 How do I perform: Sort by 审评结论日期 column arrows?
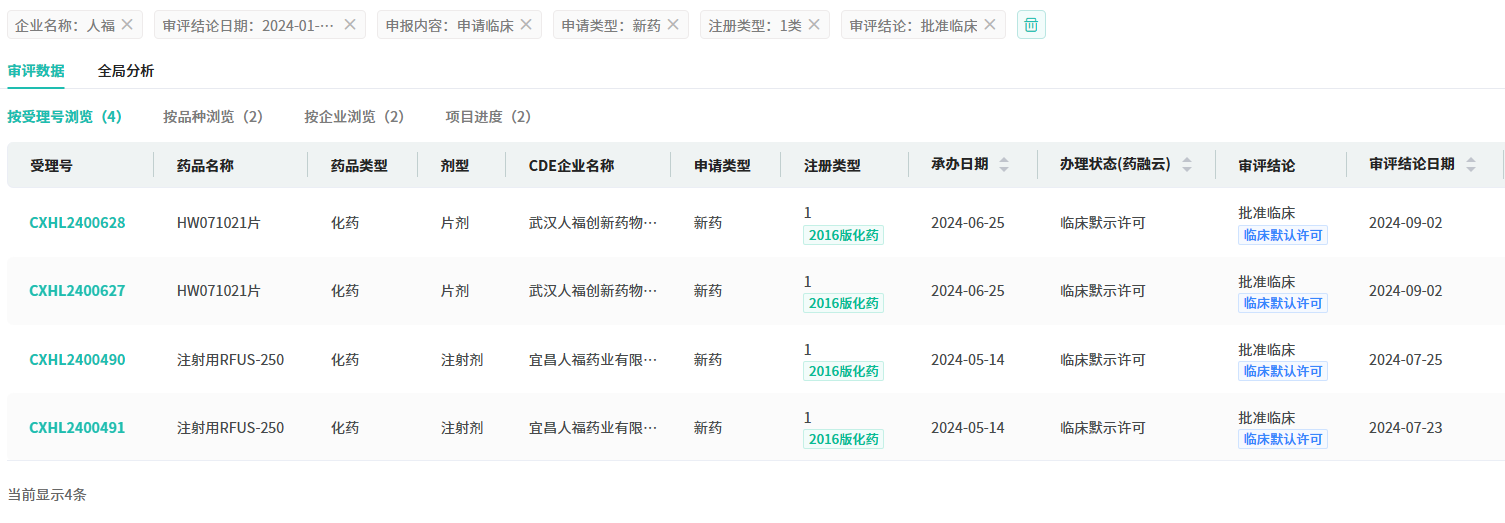pyautogui.click(x=1471, y=165)
